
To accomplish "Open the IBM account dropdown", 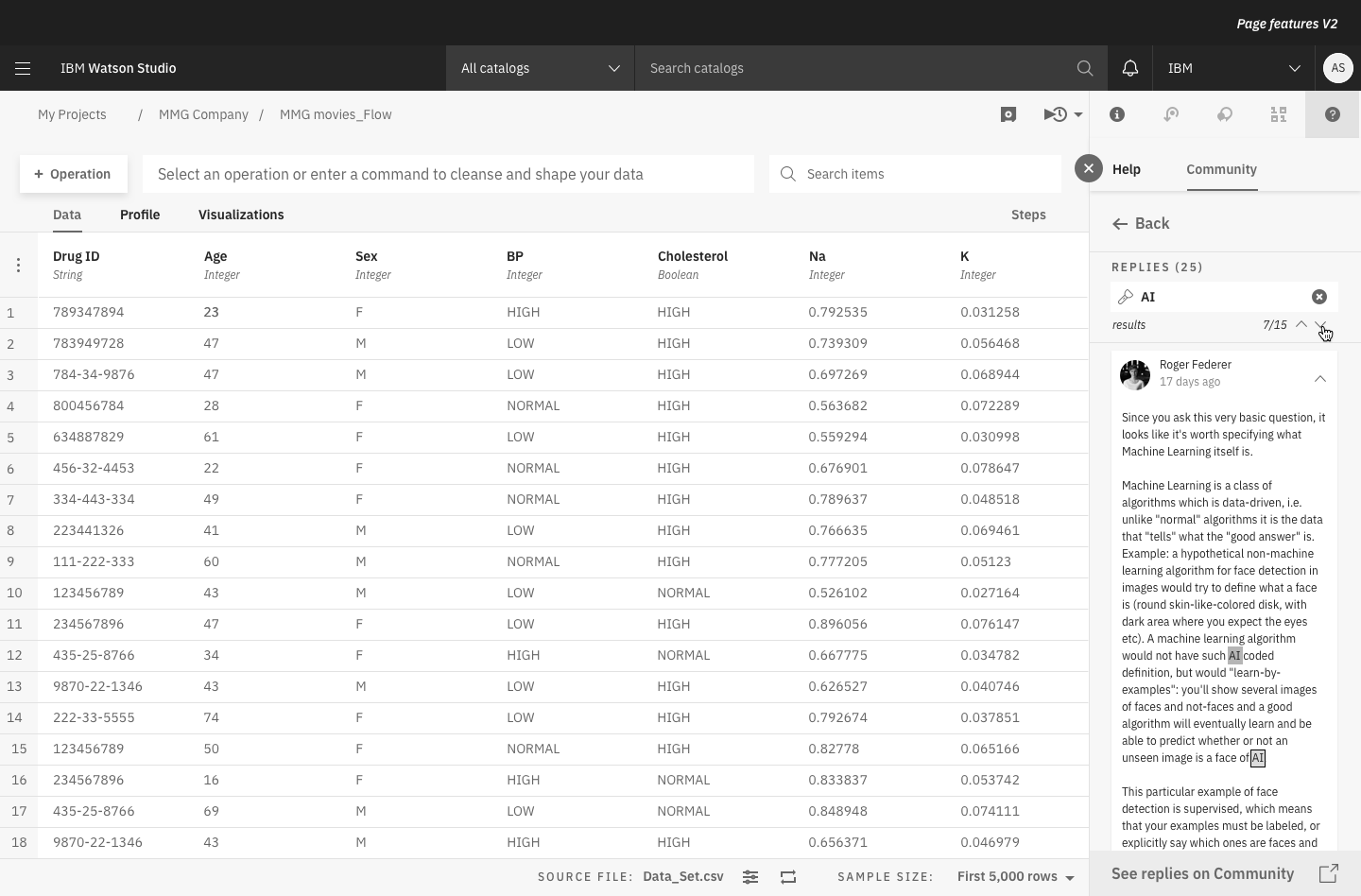I will 1232,68.
